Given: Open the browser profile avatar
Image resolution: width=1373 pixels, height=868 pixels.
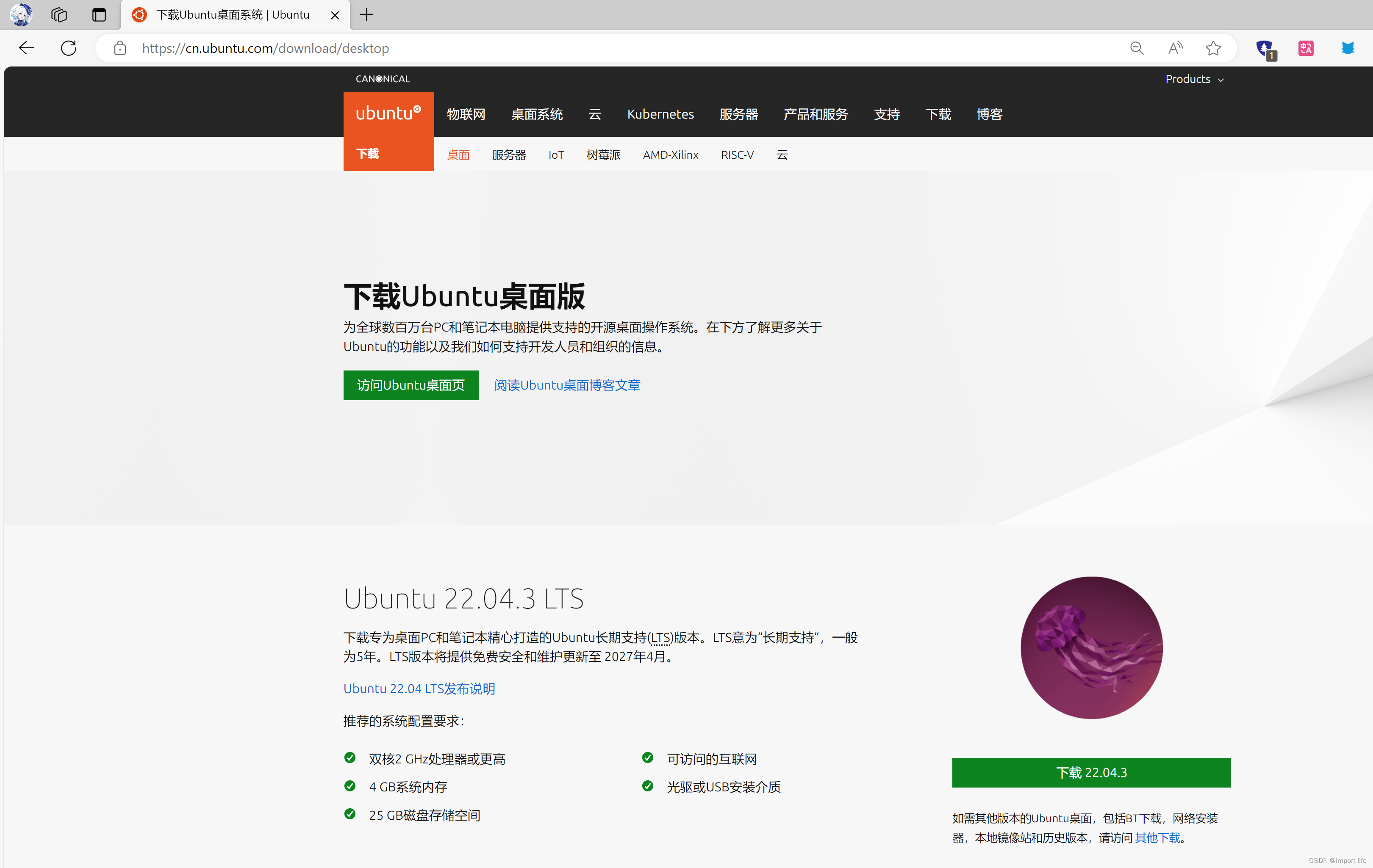Looking at the screenshot, I should coord(21,14).
